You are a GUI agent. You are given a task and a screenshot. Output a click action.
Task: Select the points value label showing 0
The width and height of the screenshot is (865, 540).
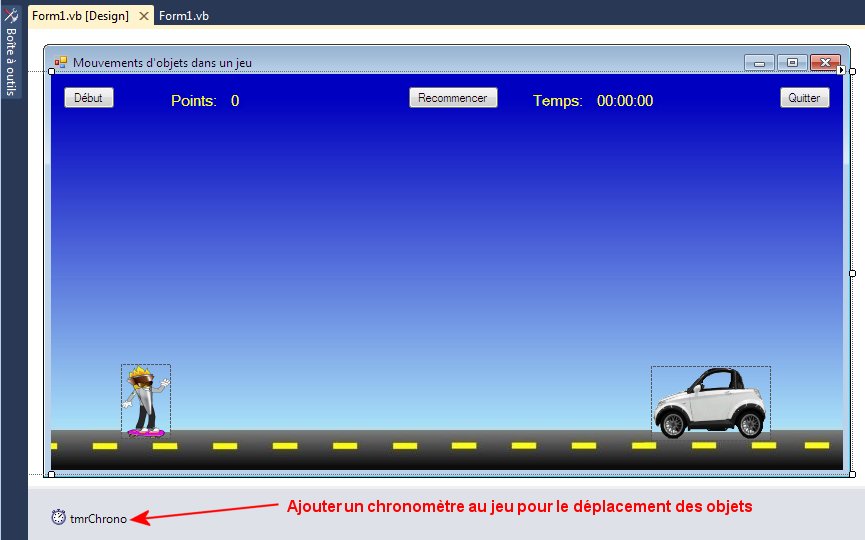point(235,101)
